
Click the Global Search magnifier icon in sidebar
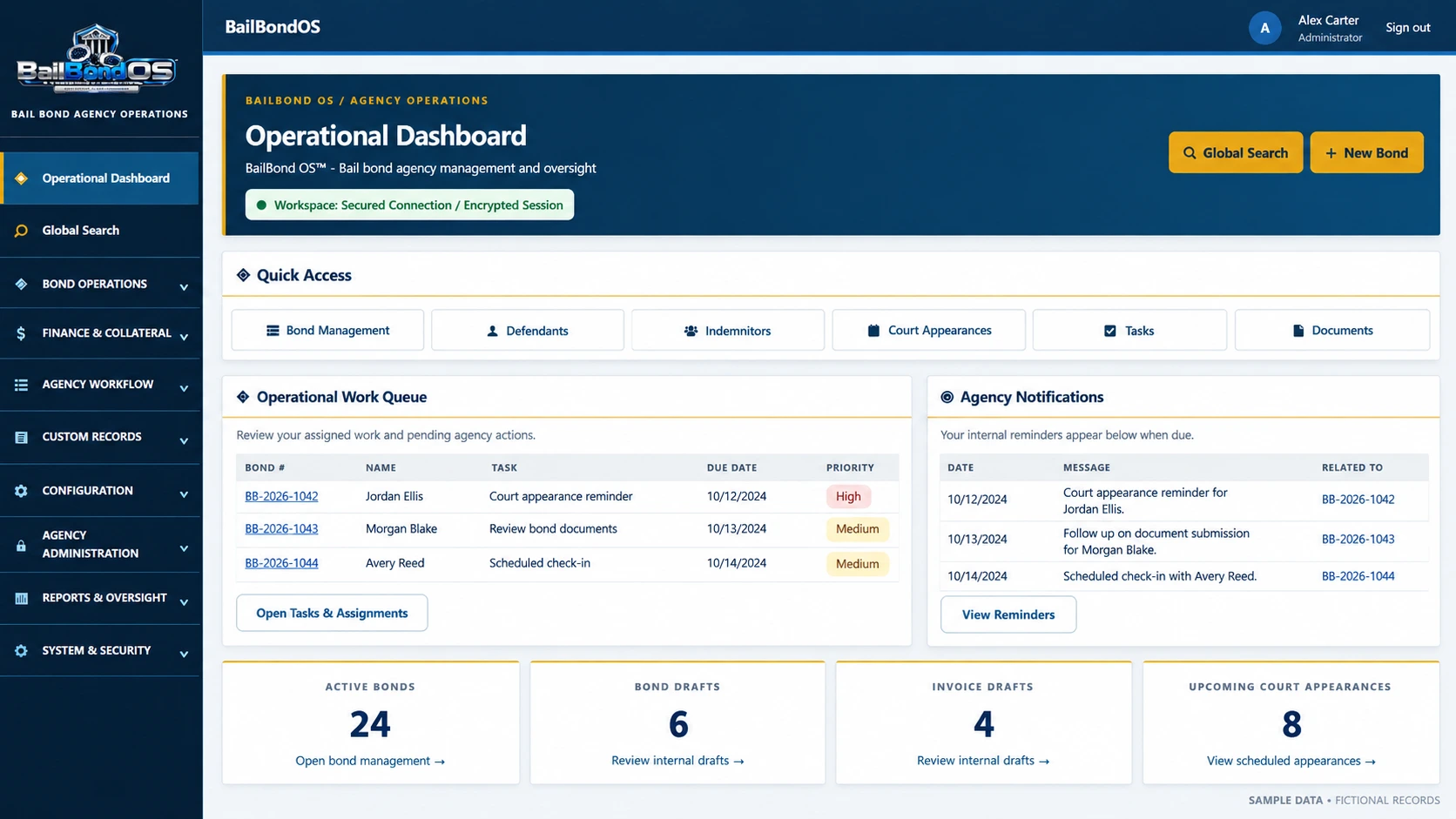(22, 231)
